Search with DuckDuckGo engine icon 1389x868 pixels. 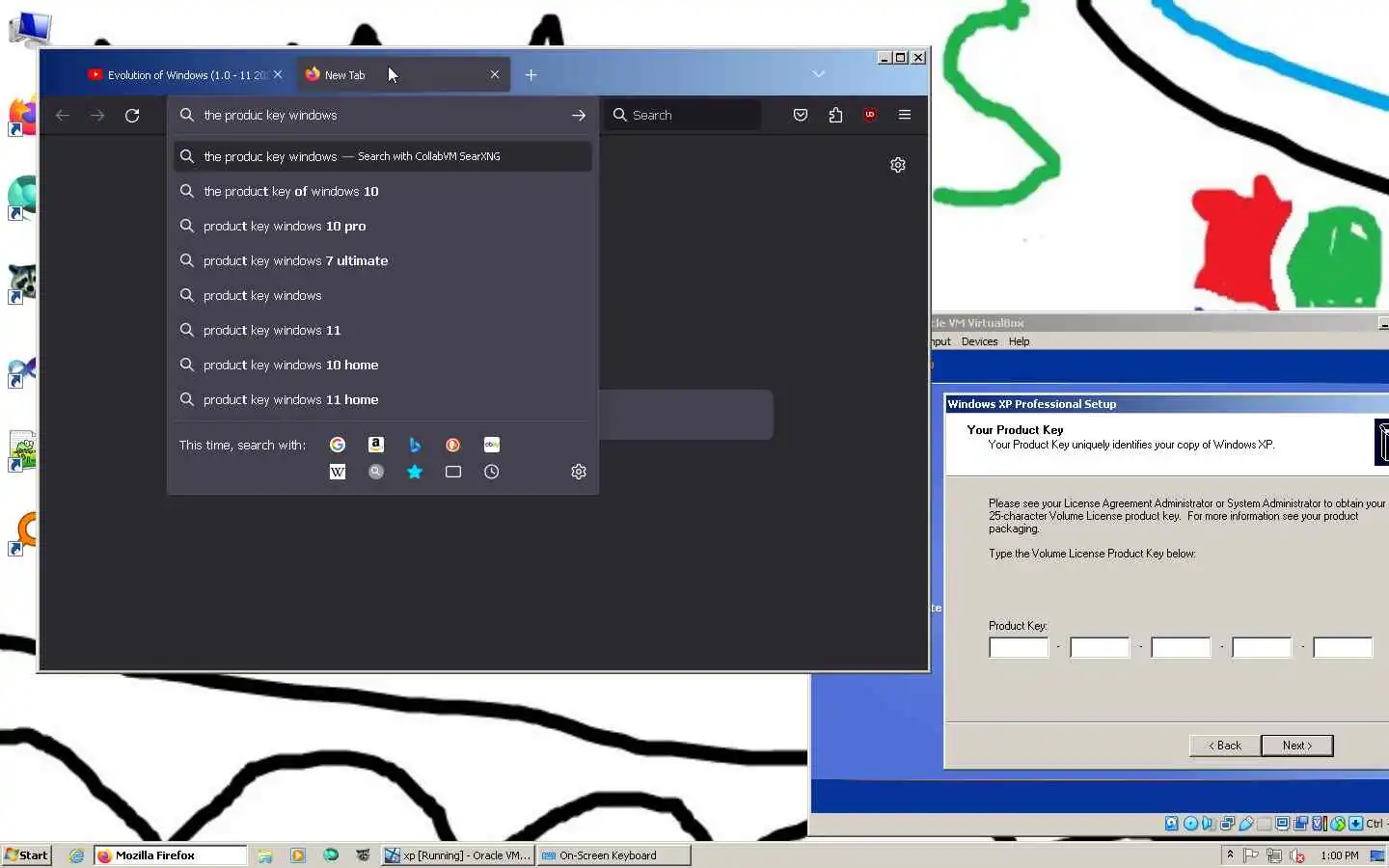click(x=452, y=445)
